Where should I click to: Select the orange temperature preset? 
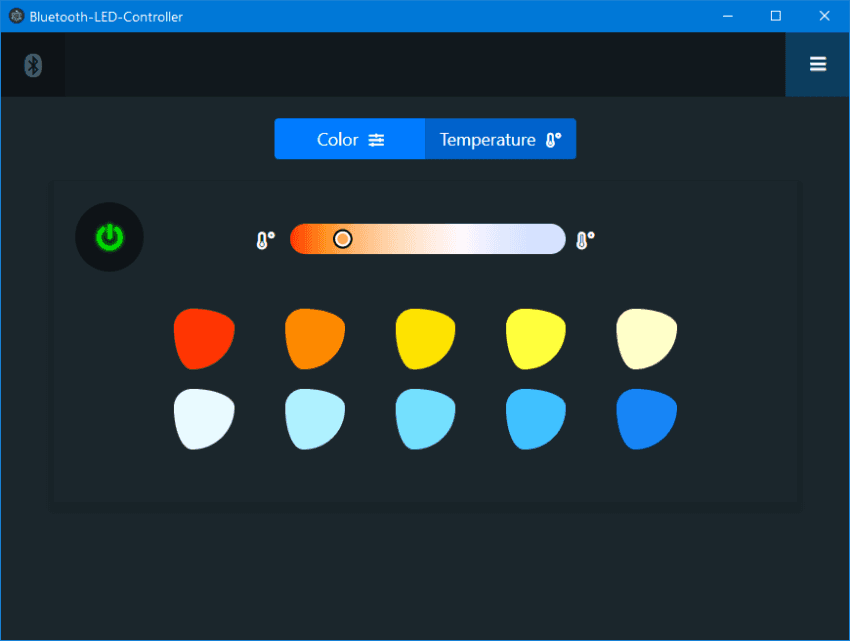coord(314,338)
